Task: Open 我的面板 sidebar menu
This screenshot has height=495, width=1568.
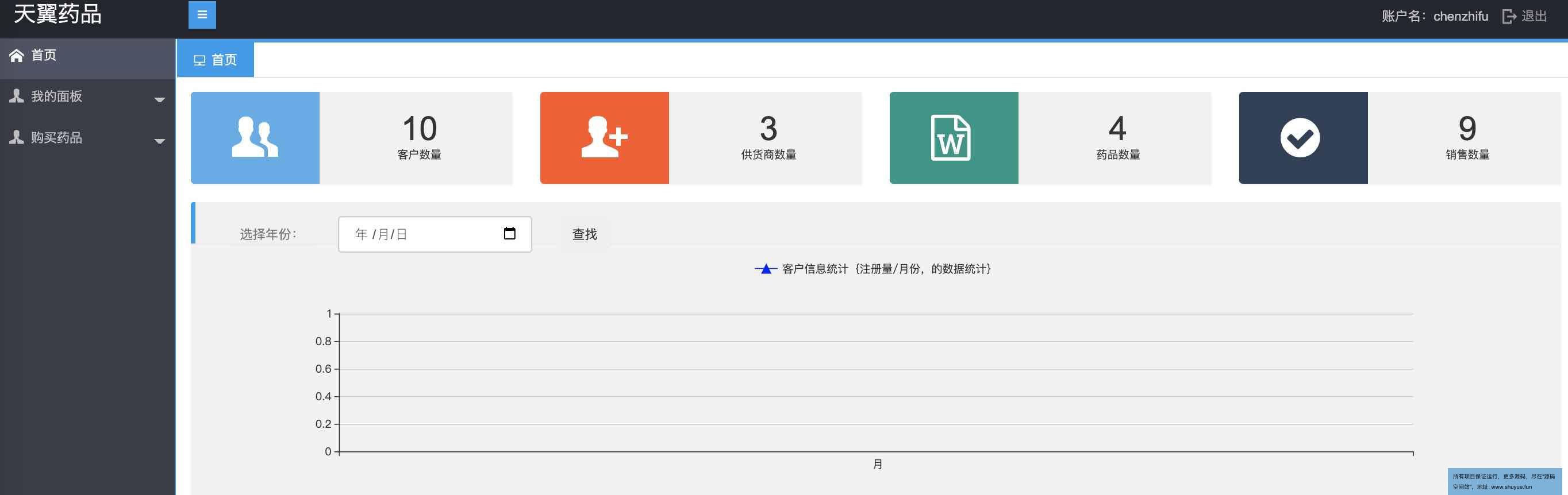Action: (x=87, y=96)
